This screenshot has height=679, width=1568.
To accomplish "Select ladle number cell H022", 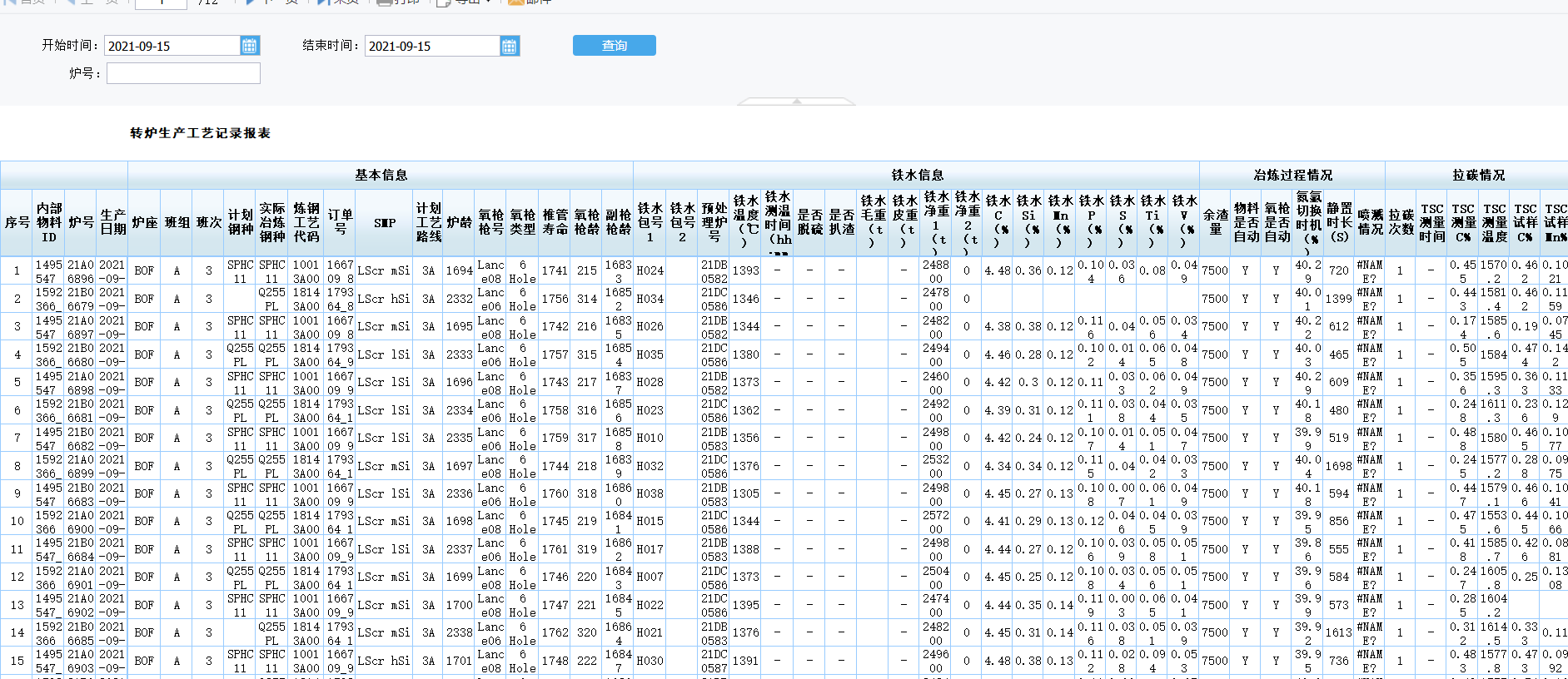I will (650, 605).
